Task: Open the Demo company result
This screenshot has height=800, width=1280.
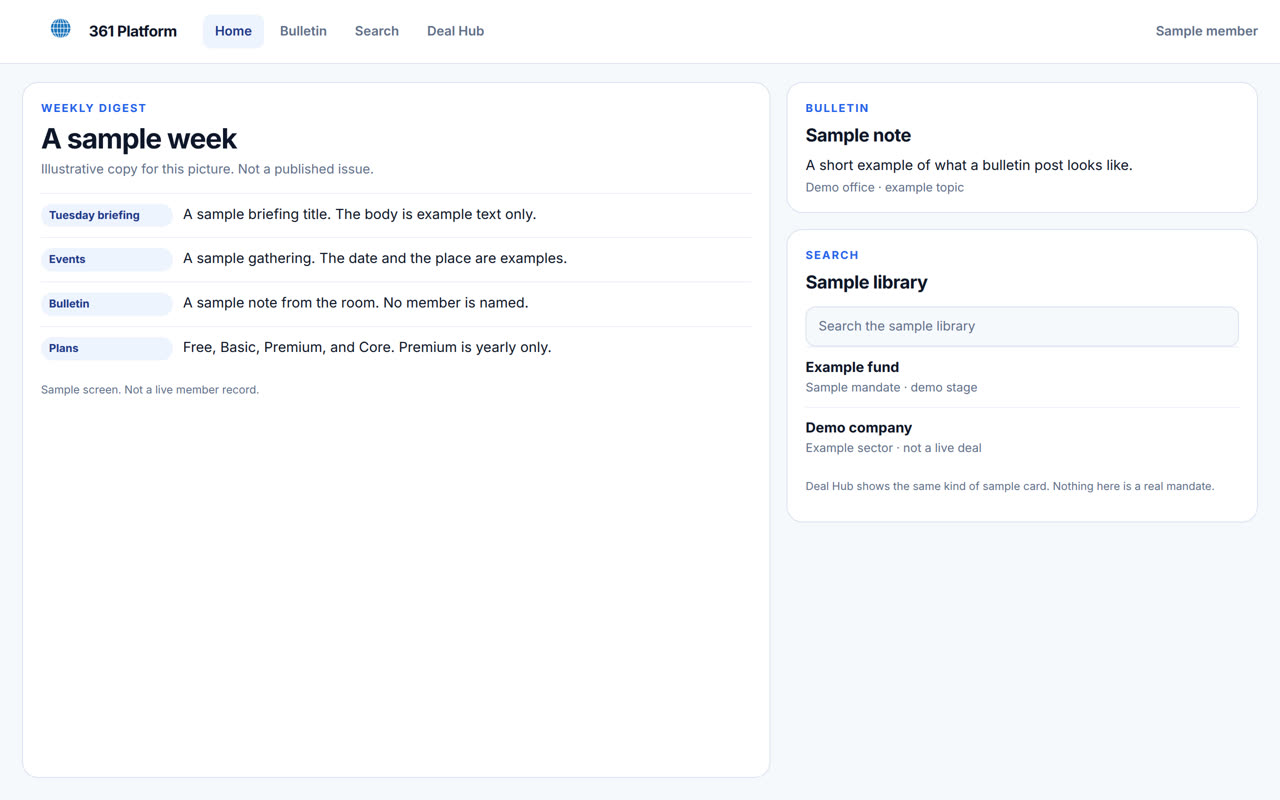Action: (x=859, y=427)
